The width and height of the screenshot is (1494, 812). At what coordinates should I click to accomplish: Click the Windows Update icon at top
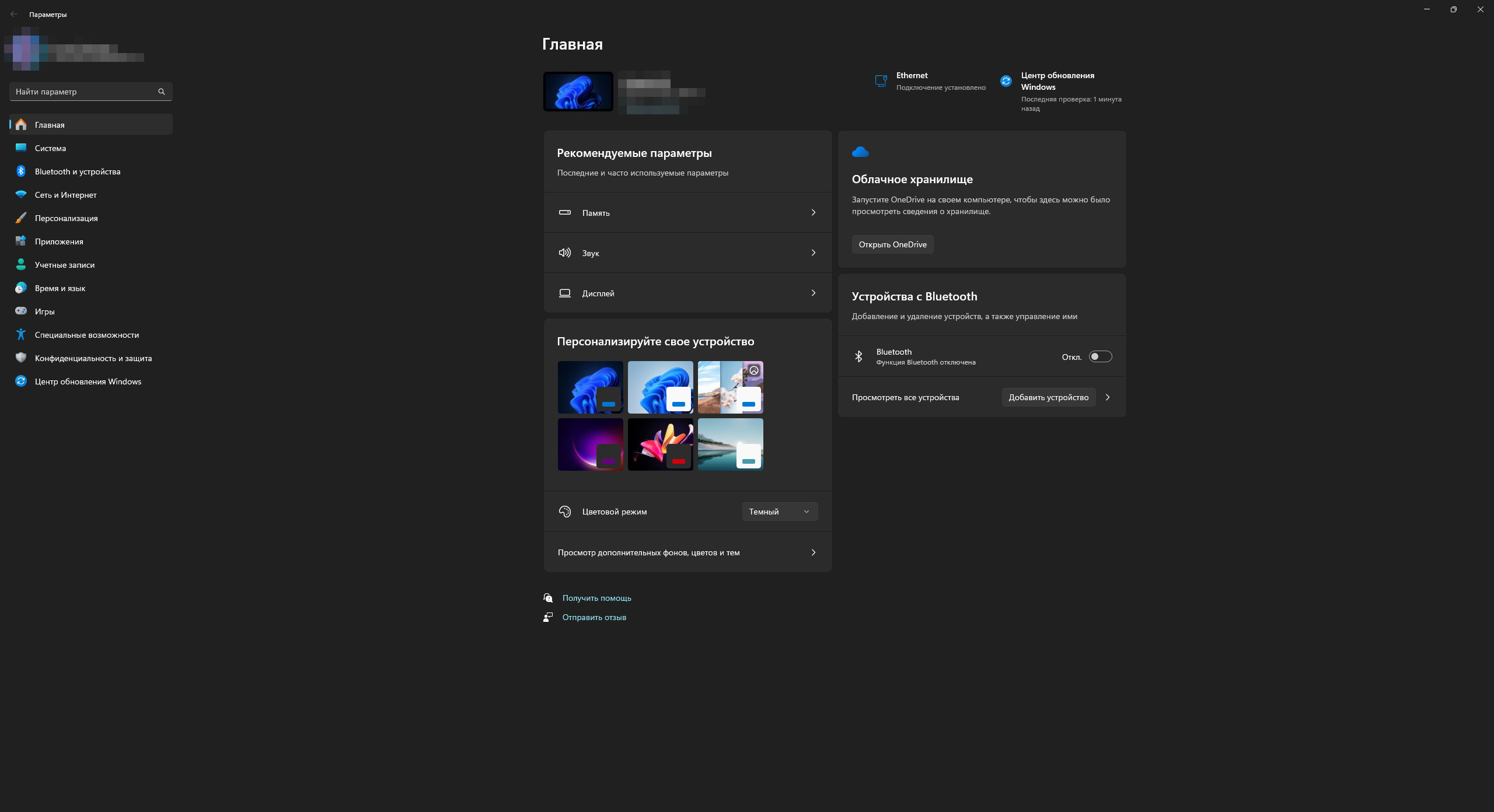click(x=1006, y=81)
